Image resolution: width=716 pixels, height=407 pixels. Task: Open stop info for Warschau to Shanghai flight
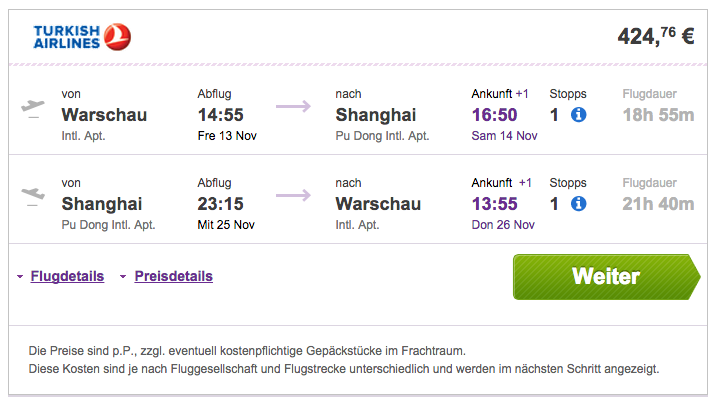coord(579,115)
